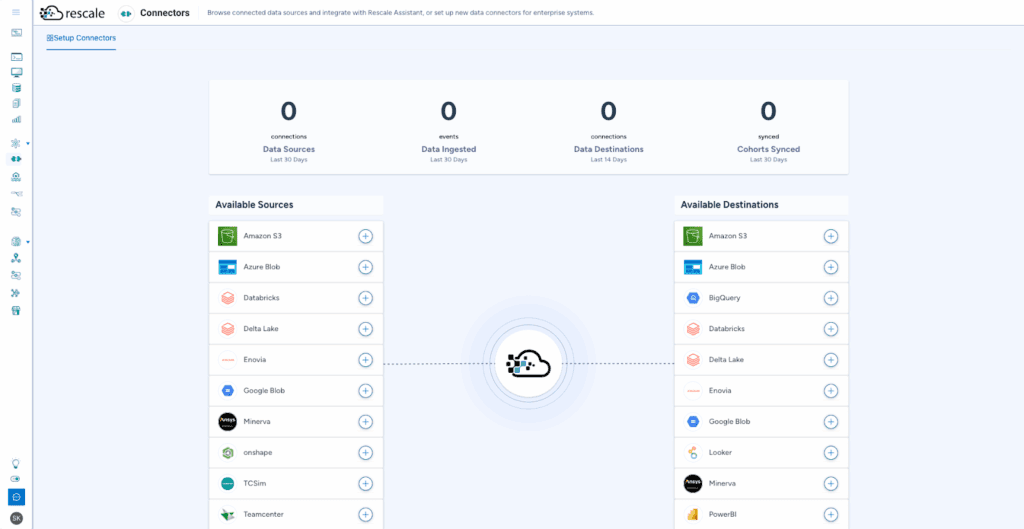This screenshot has width=1024, height=529.
Task: Open the SK user avatar
Action: [16, 517]
